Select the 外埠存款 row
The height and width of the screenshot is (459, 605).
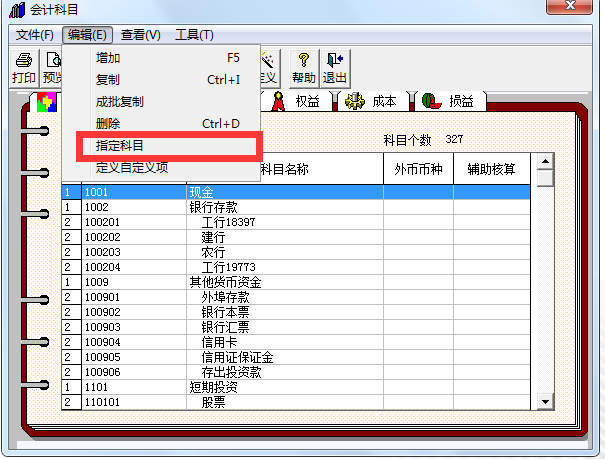tap(296, 297)
